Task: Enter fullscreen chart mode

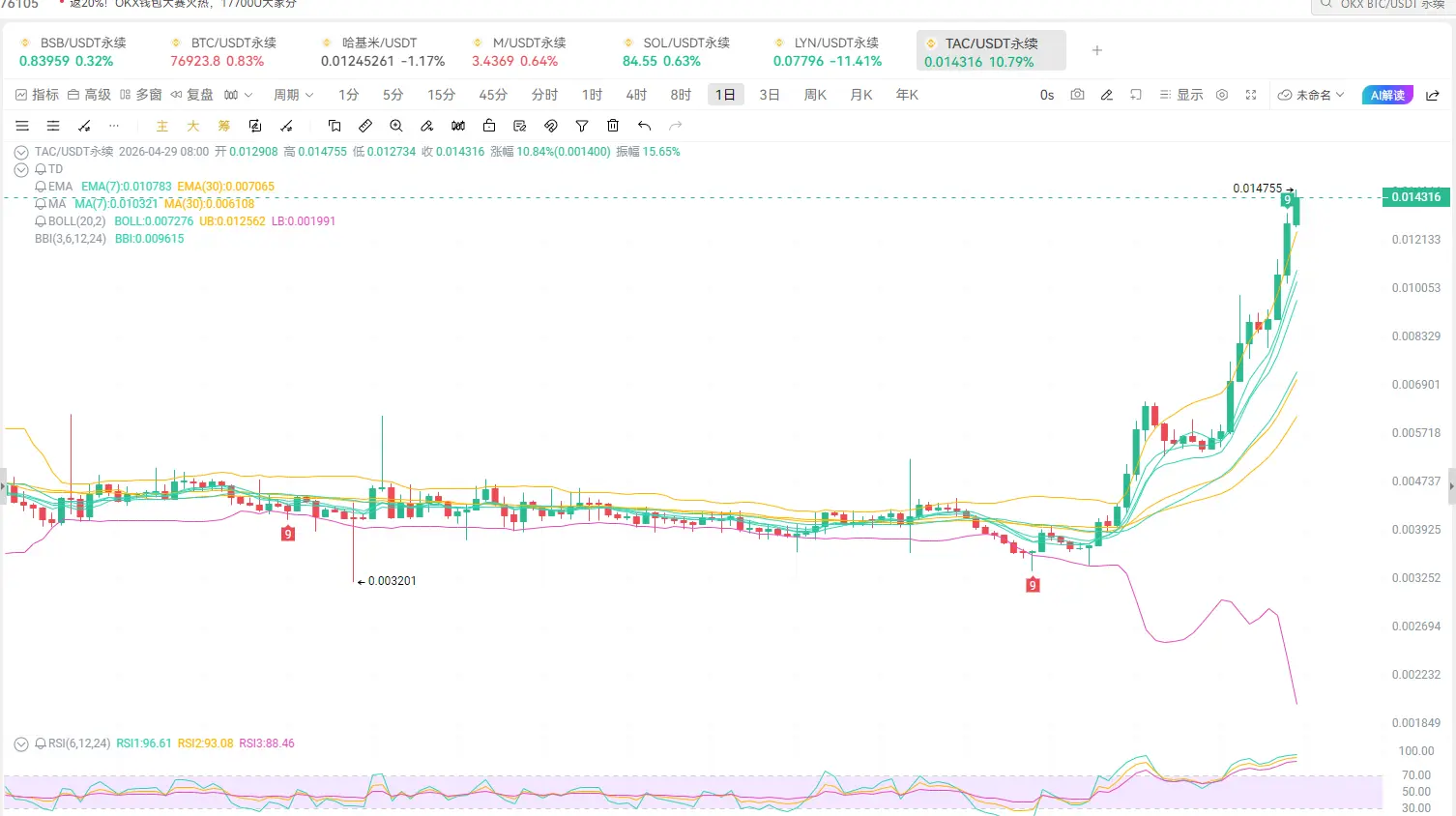Action: coord(1251,95)
